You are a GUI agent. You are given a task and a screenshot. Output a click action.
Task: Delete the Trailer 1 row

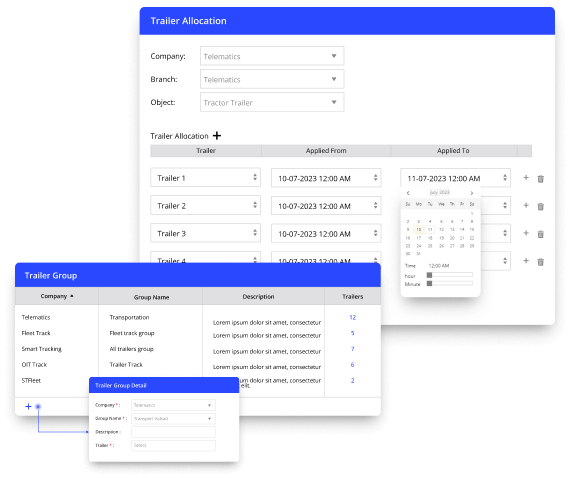(541, 178)
